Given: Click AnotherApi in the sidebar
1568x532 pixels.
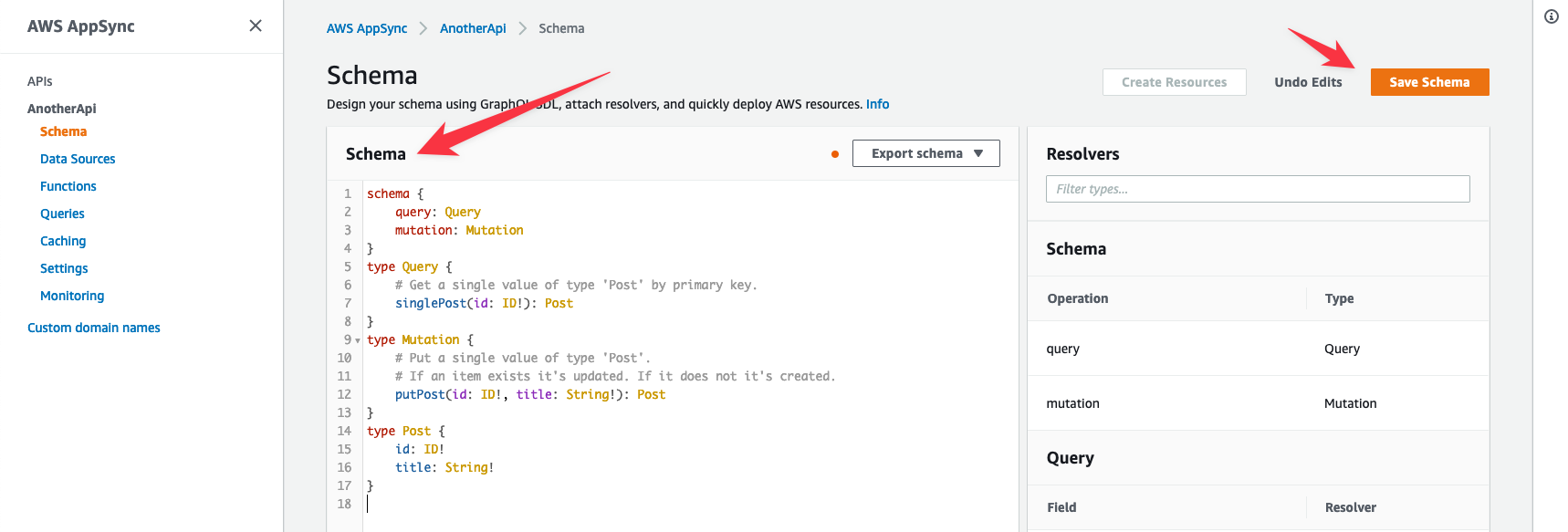Looking at the screenshot, I should point(62,109).
